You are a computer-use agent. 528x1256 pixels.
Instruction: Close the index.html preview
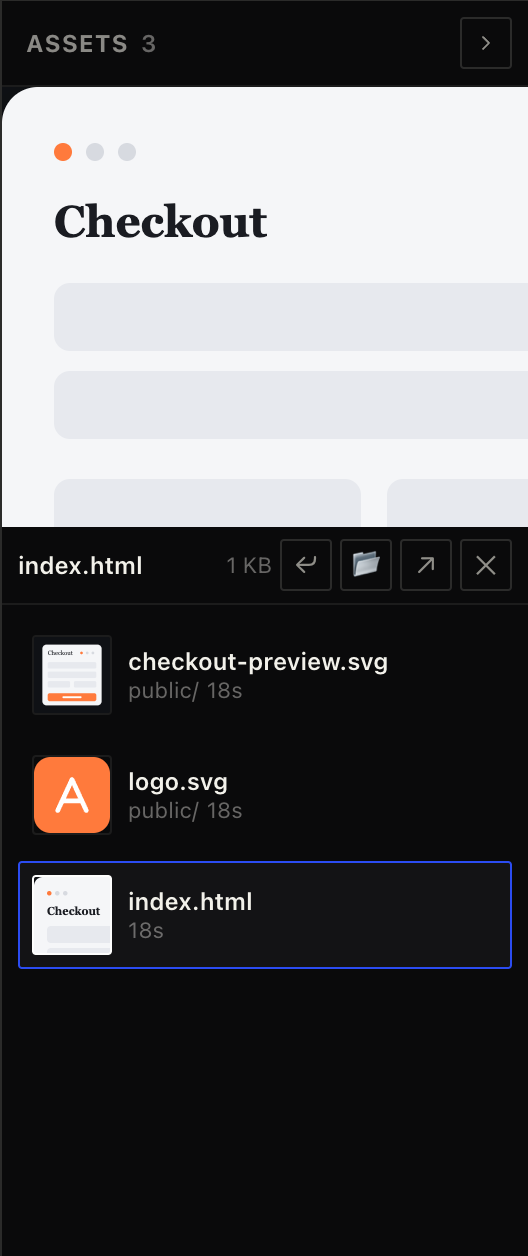click(486, 565)
